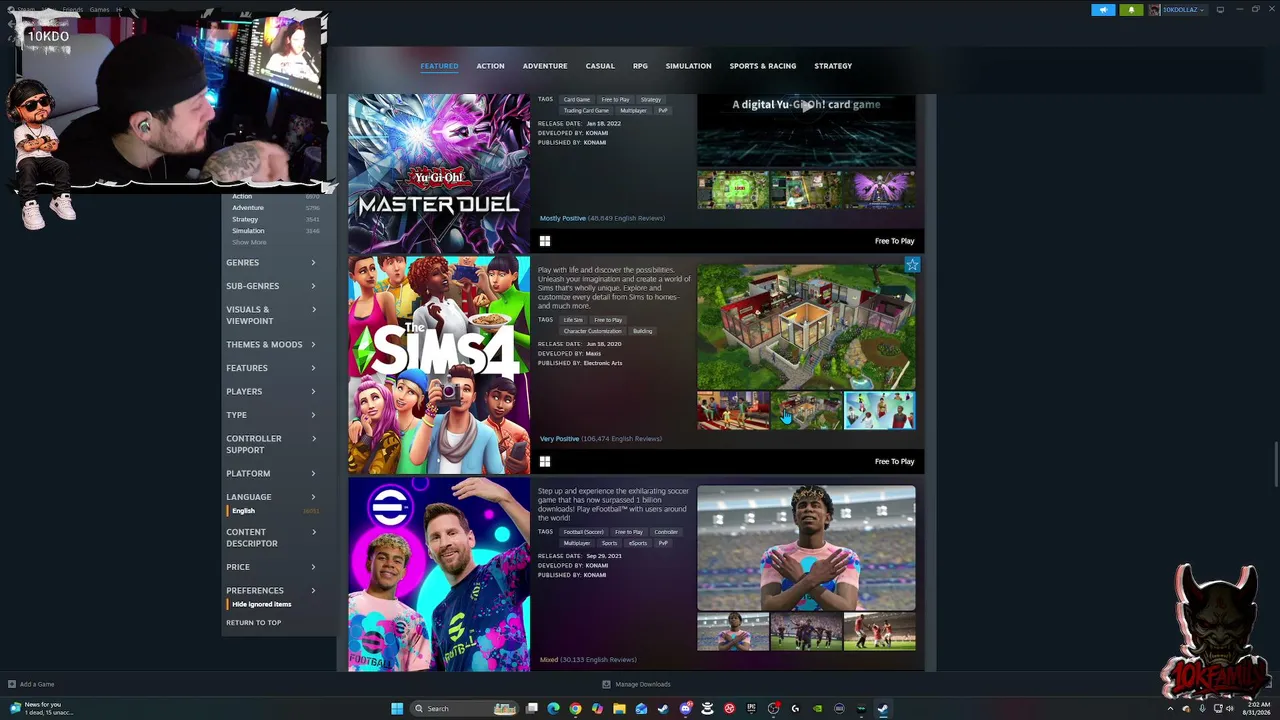The height and width of the screenshot is (720, 1280).
Task: Click Free To Play for The Sims 4
Action: [894, 461]
